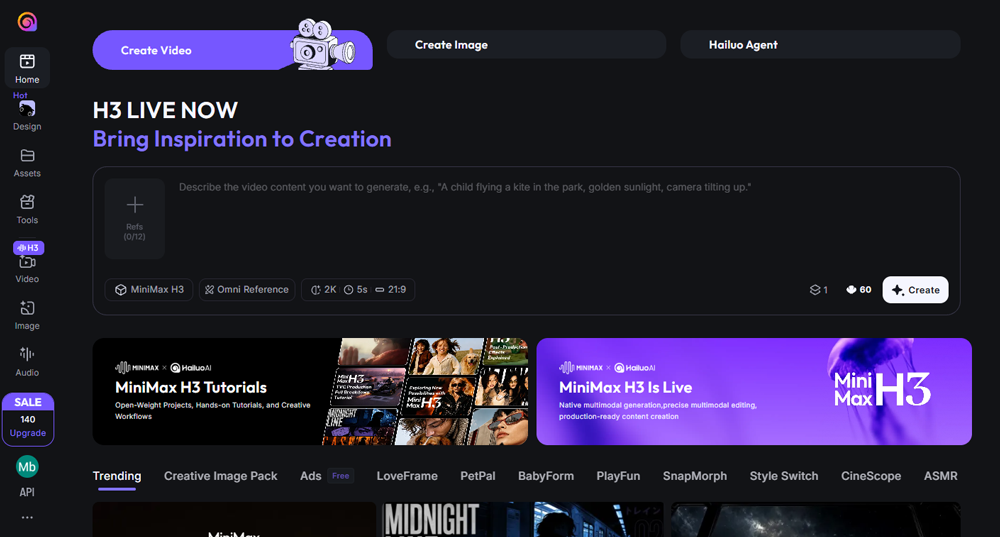Switch to the Trending tab
1000x537 pixels.
[x=117, y=476]
